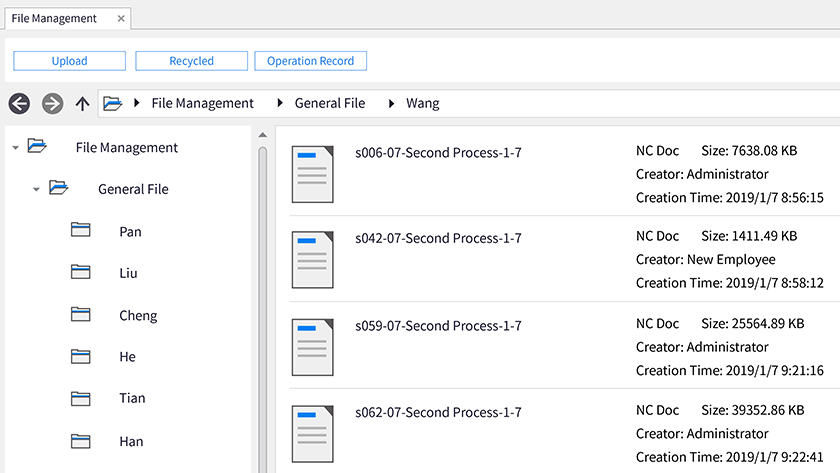Open the Operation Record button

click(311, 61)
